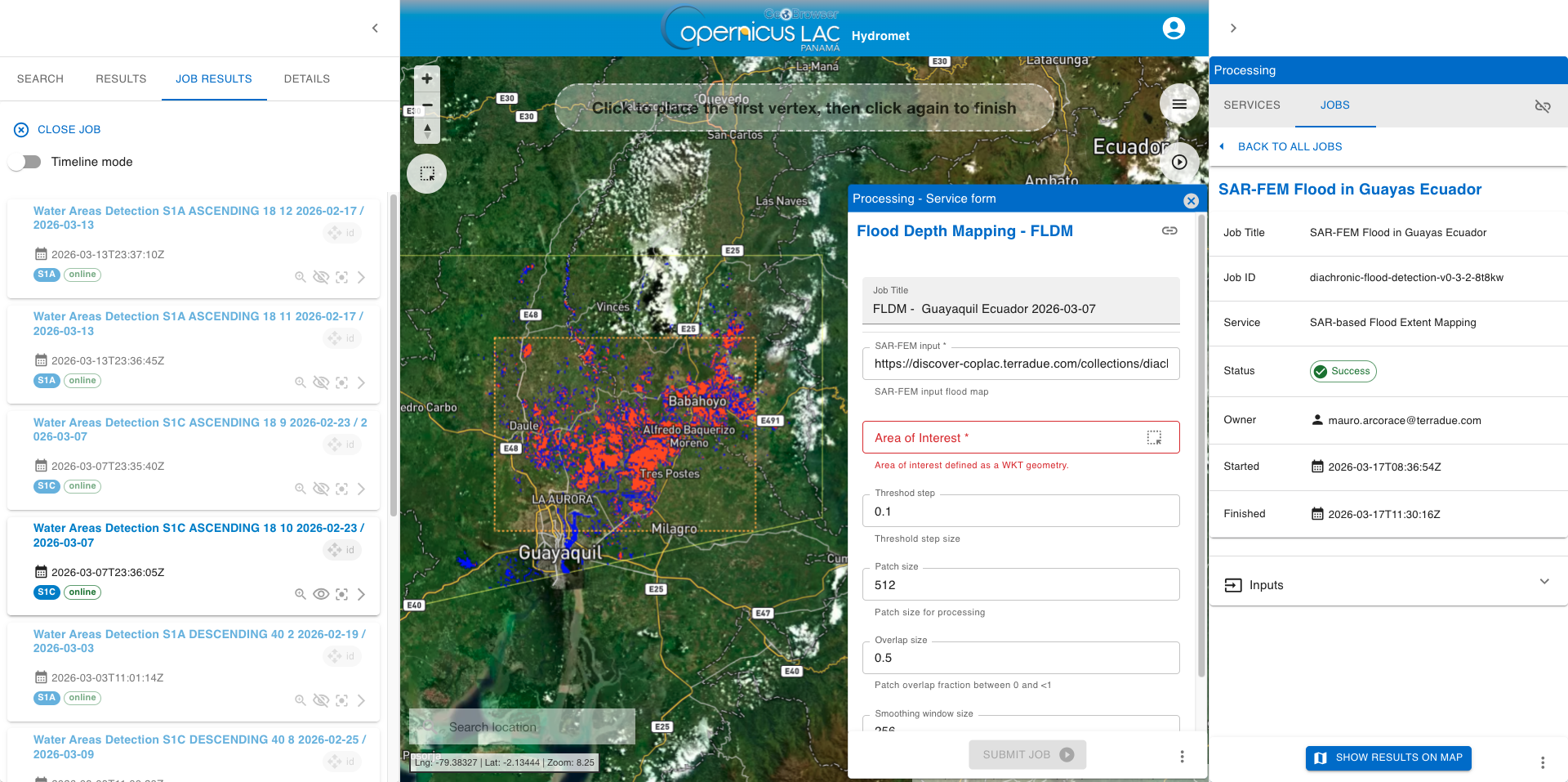The image size is (1568, 782).
Task: Click the draw Area of Interest icon
Action: (x=1153, y=438)
